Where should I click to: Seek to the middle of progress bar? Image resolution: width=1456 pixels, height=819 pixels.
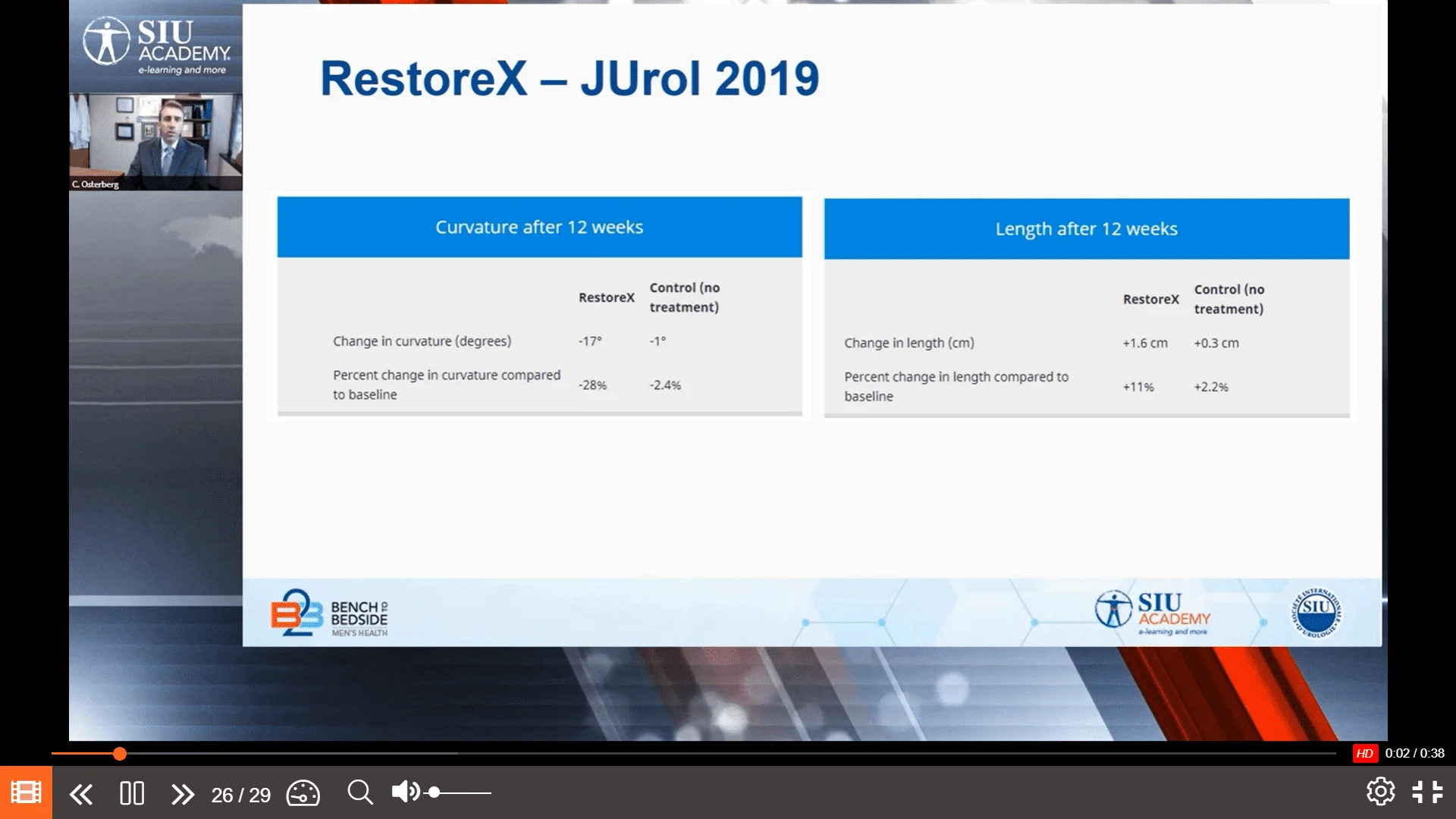[x=694, y=753]
